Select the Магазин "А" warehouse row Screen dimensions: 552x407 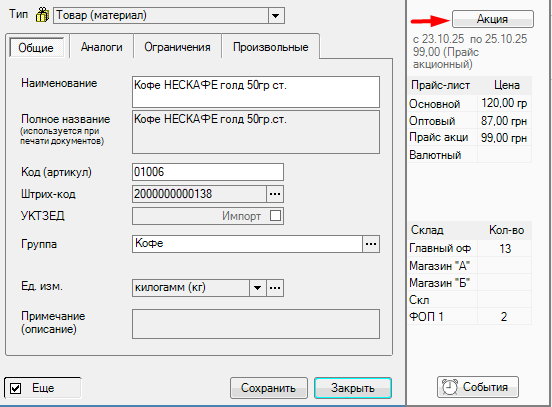click(x=470, y=265)
